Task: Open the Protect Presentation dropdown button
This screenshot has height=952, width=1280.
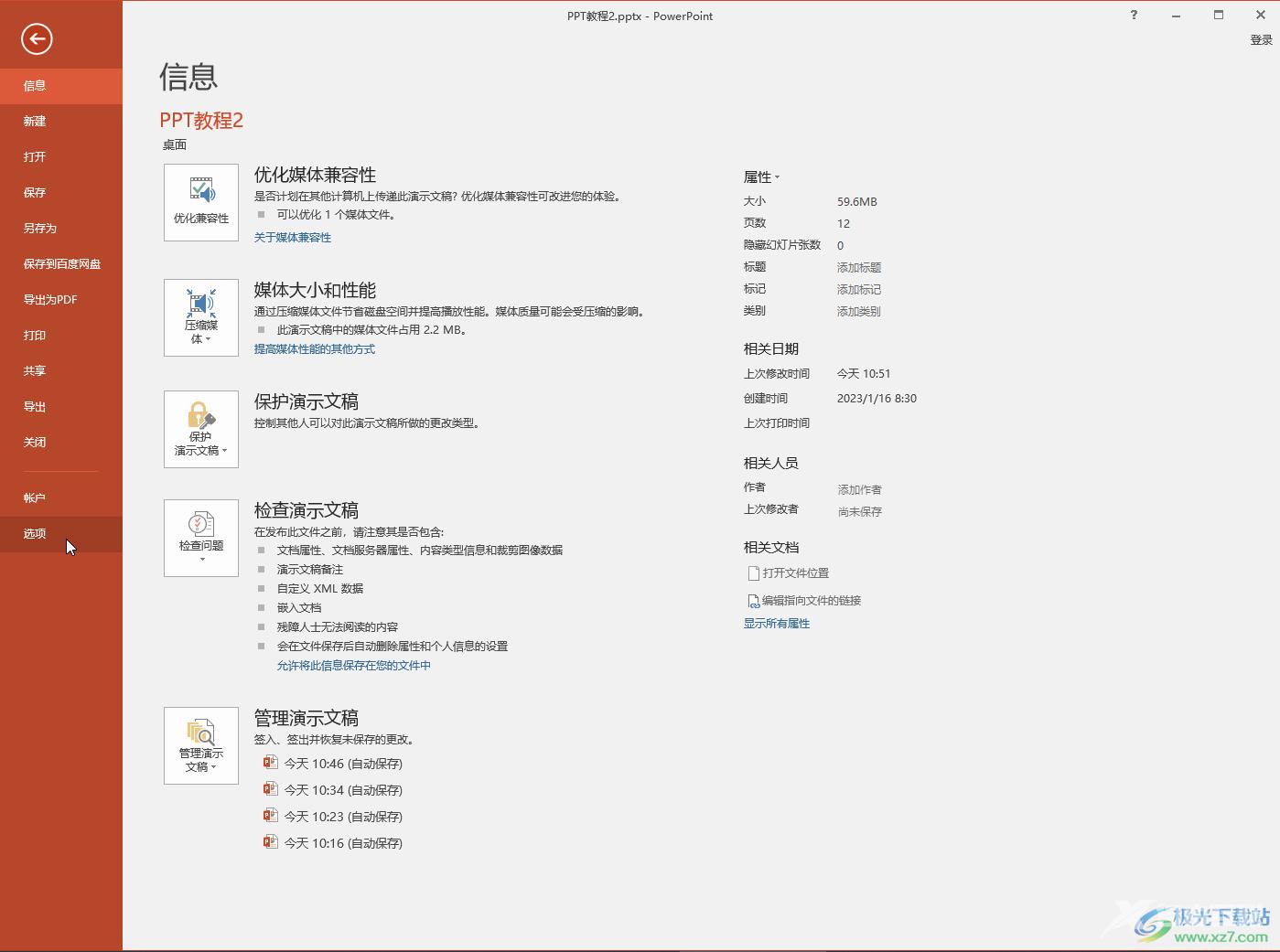Action: (x=201, y=430)
